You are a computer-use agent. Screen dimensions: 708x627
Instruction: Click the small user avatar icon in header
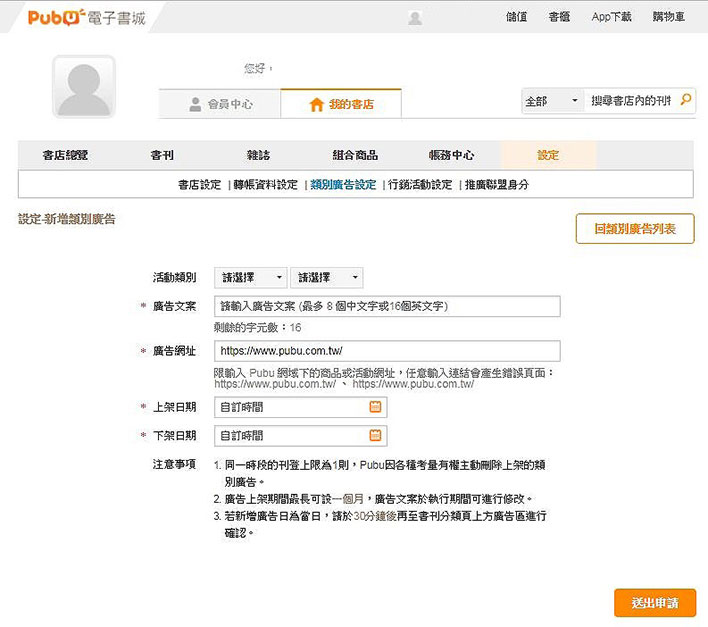click(415, 18)
